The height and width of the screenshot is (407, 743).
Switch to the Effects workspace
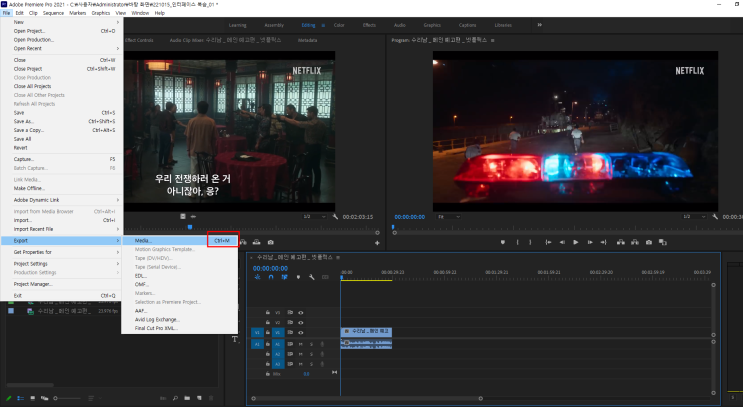369,25
